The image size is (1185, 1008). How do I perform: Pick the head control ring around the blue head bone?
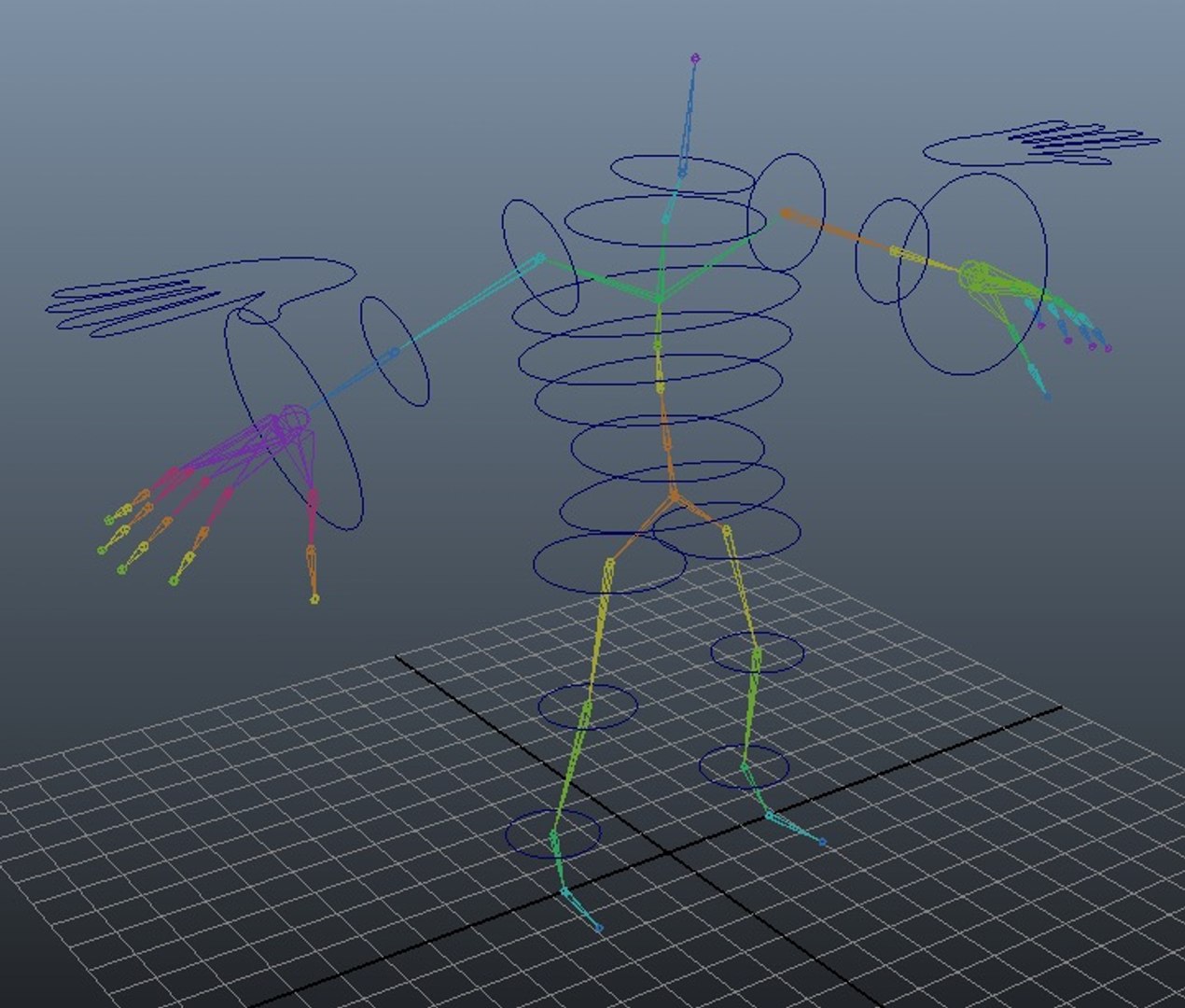[683, 175]
